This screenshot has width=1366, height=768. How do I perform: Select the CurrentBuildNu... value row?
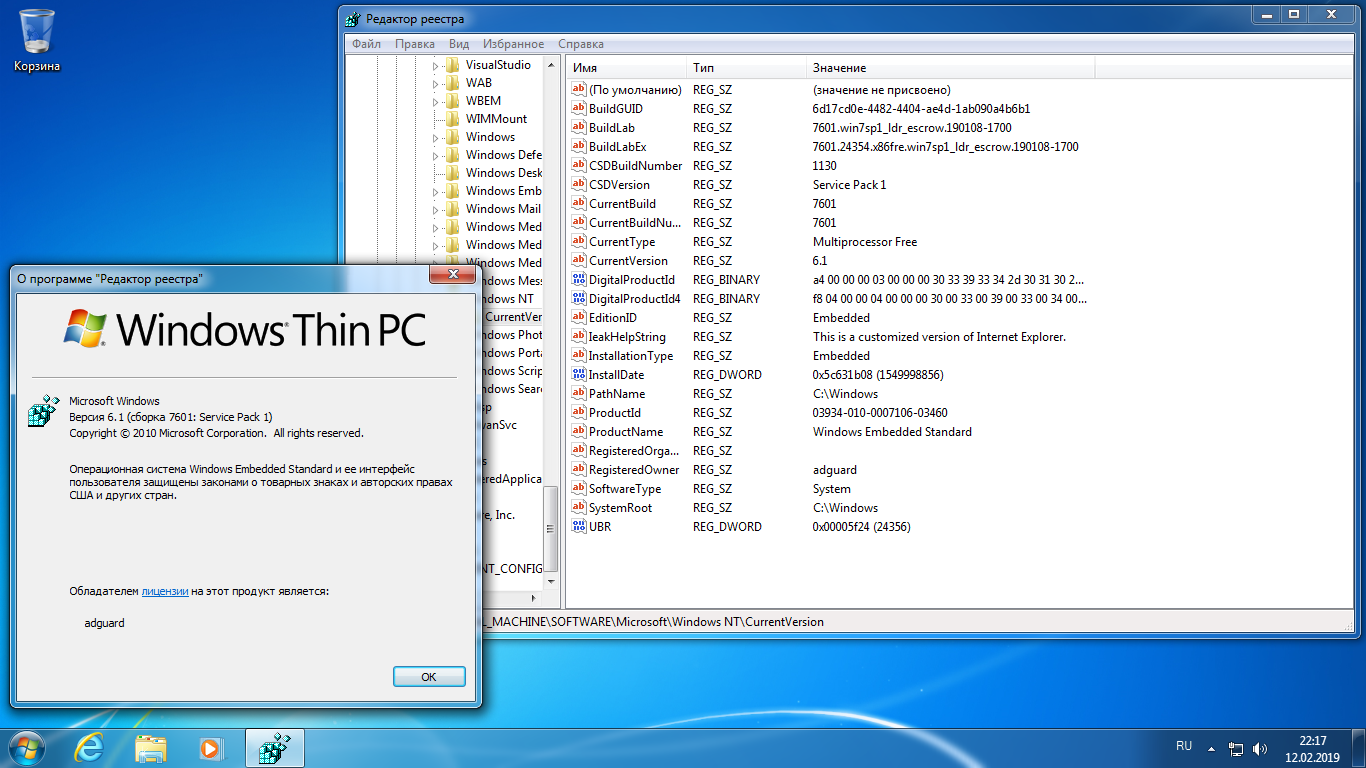point(830,222)
